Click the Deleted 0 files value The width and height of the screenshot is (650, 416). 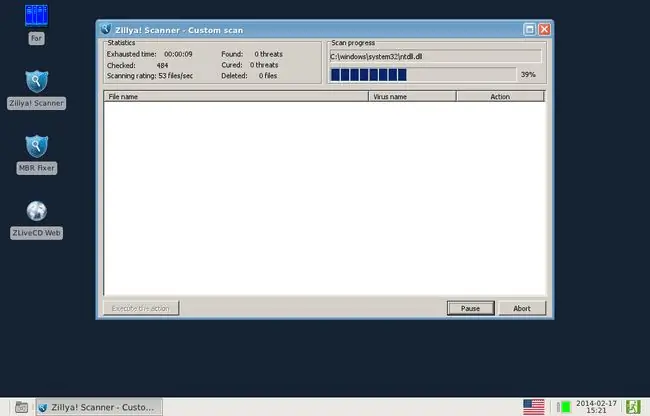pyautogui.click(x=268, y=76)
